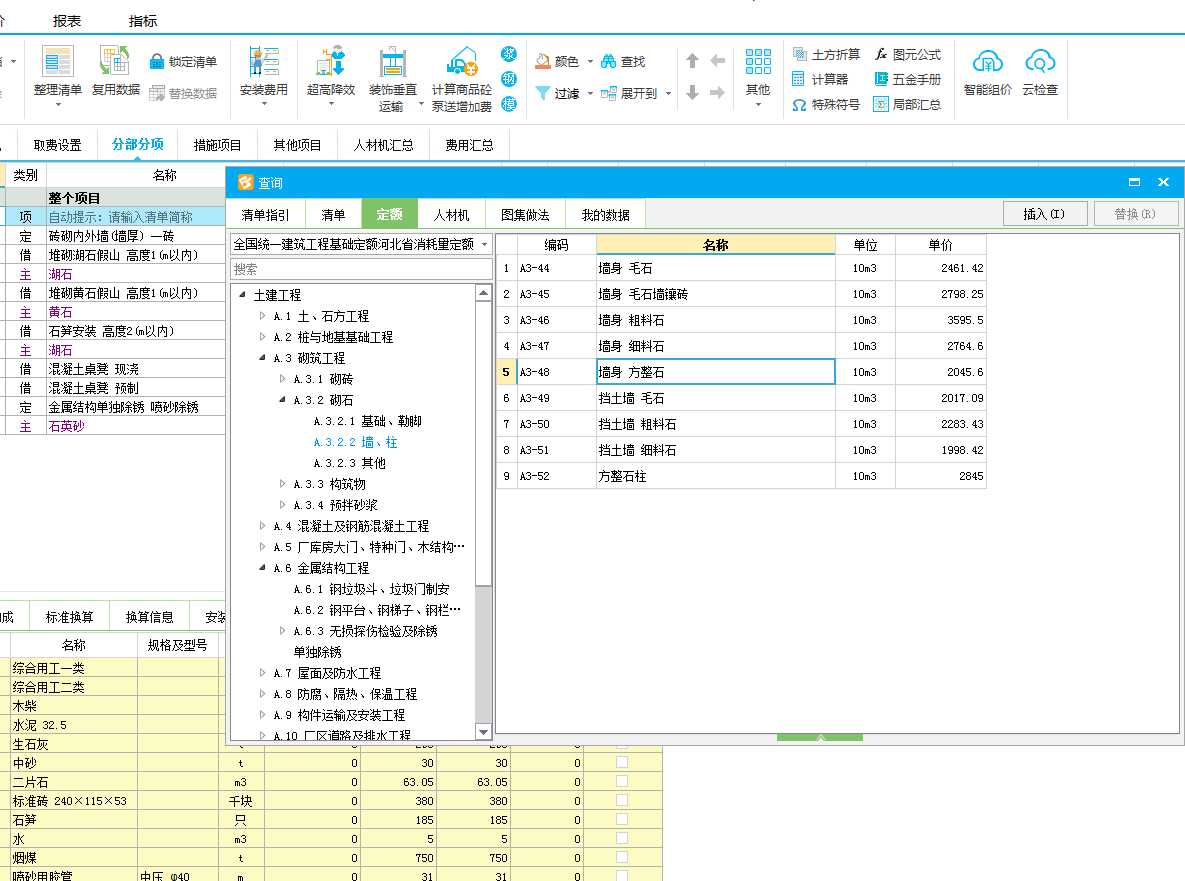Open the 其他 grid icon

[758, 61]
